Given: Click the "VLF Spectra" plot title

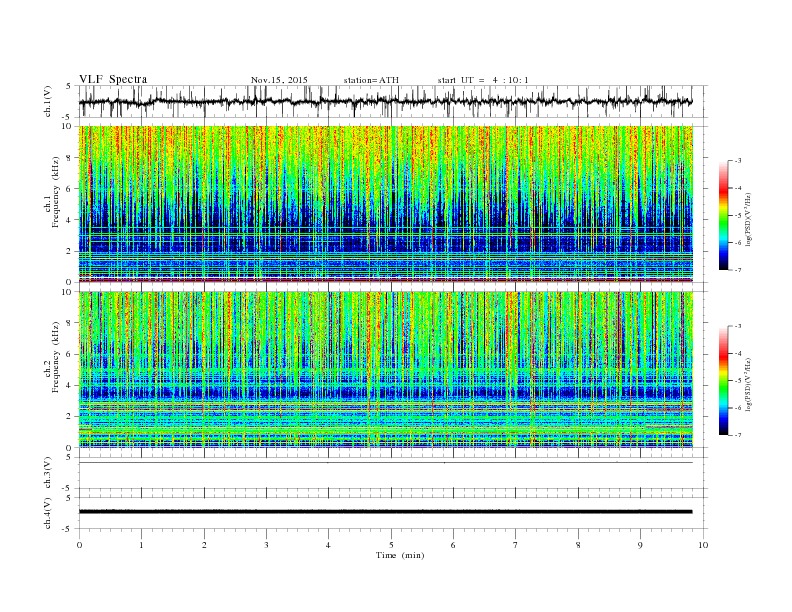Looking at the screenshot, I should [113, 79].
